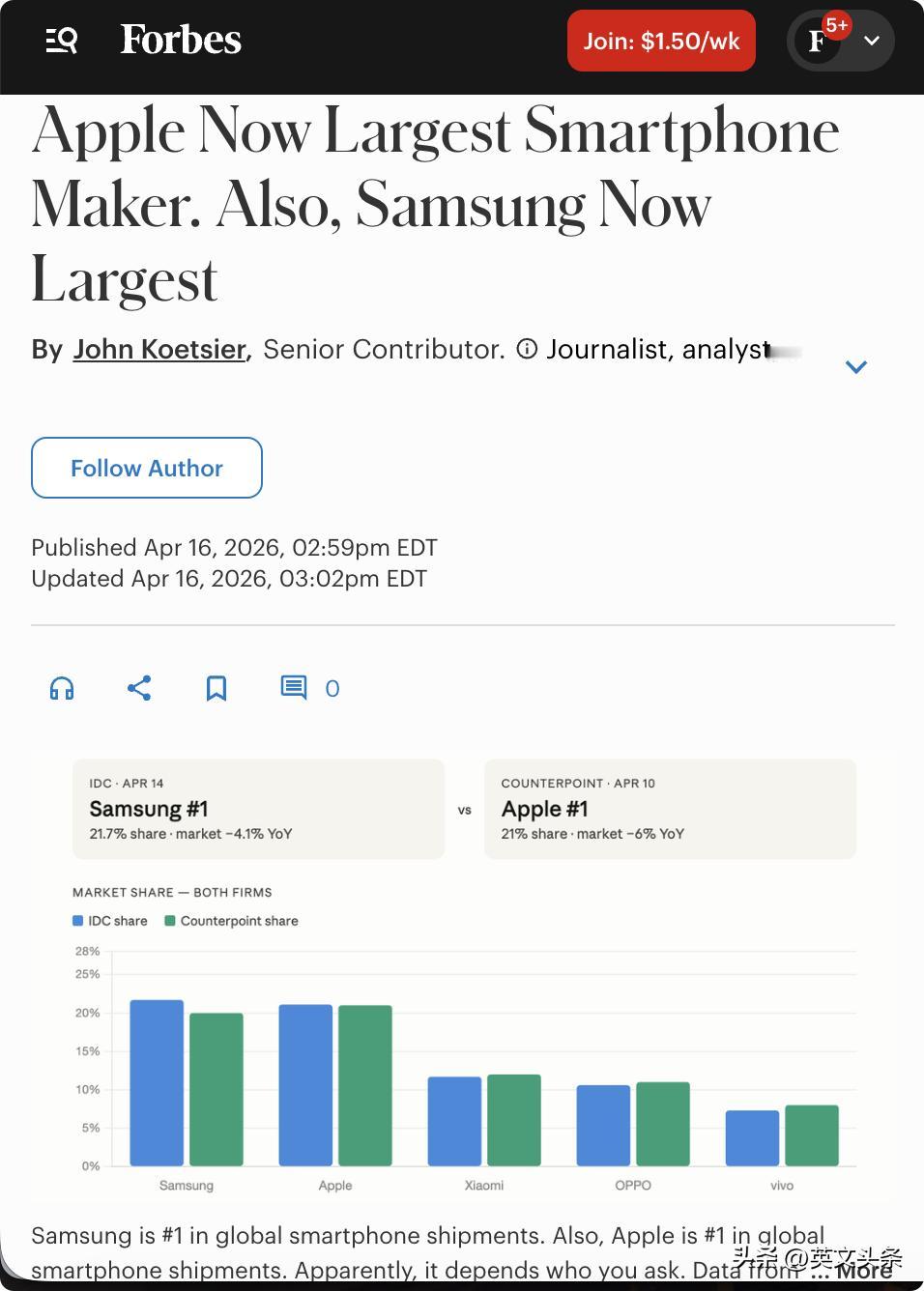Click the comment count number
Screen dimensions: 924x1291
[x=332, y=688]
